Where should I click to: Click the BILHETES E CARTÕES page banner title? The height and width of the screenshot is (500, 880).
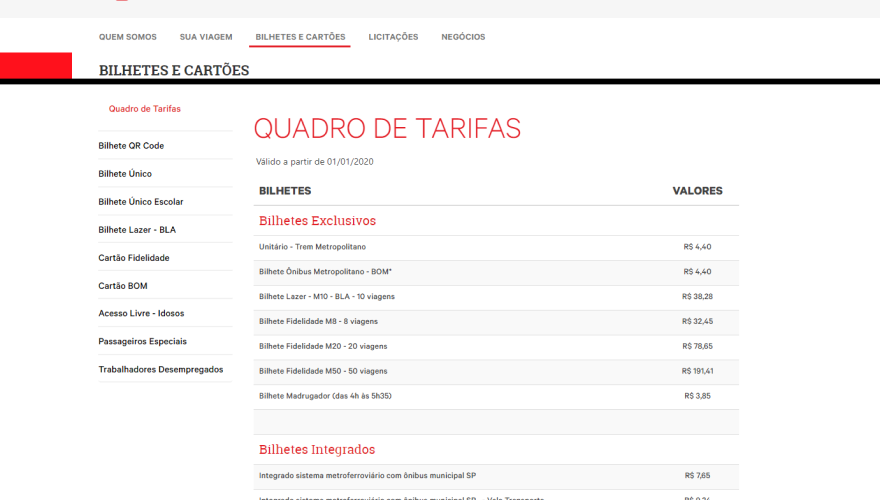tap(174, 70)
